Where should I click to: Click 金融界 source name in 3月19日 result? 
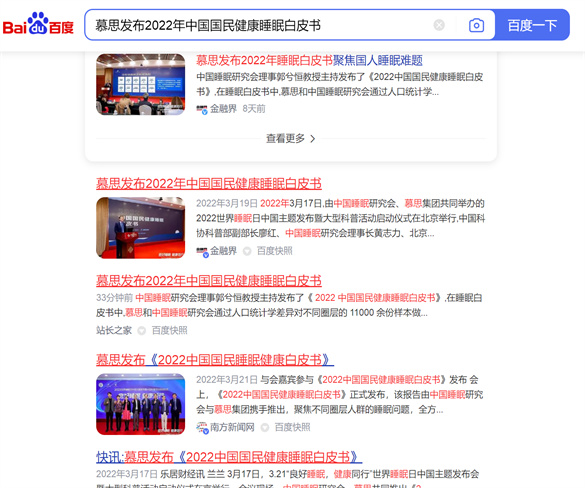(x=223, y=251)
